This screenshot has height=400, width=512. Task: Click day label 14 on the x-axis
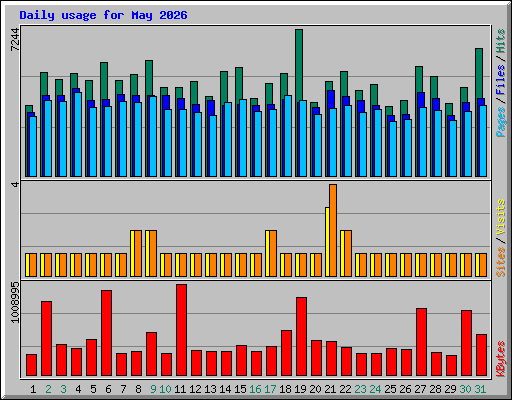click(225, 389)
